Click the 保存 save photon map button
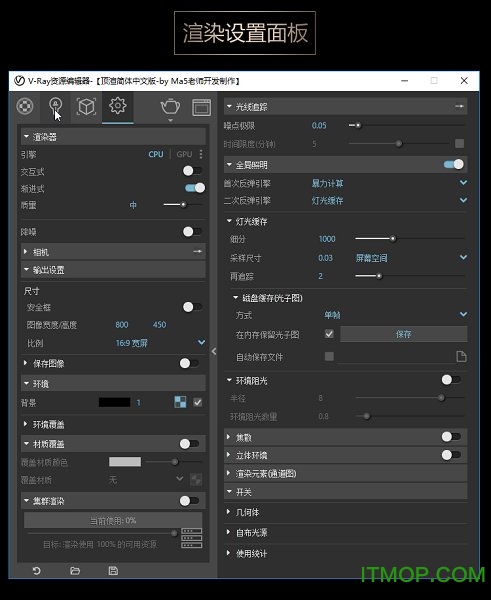This screenshot has height=600, width=491. coord(404,334)
